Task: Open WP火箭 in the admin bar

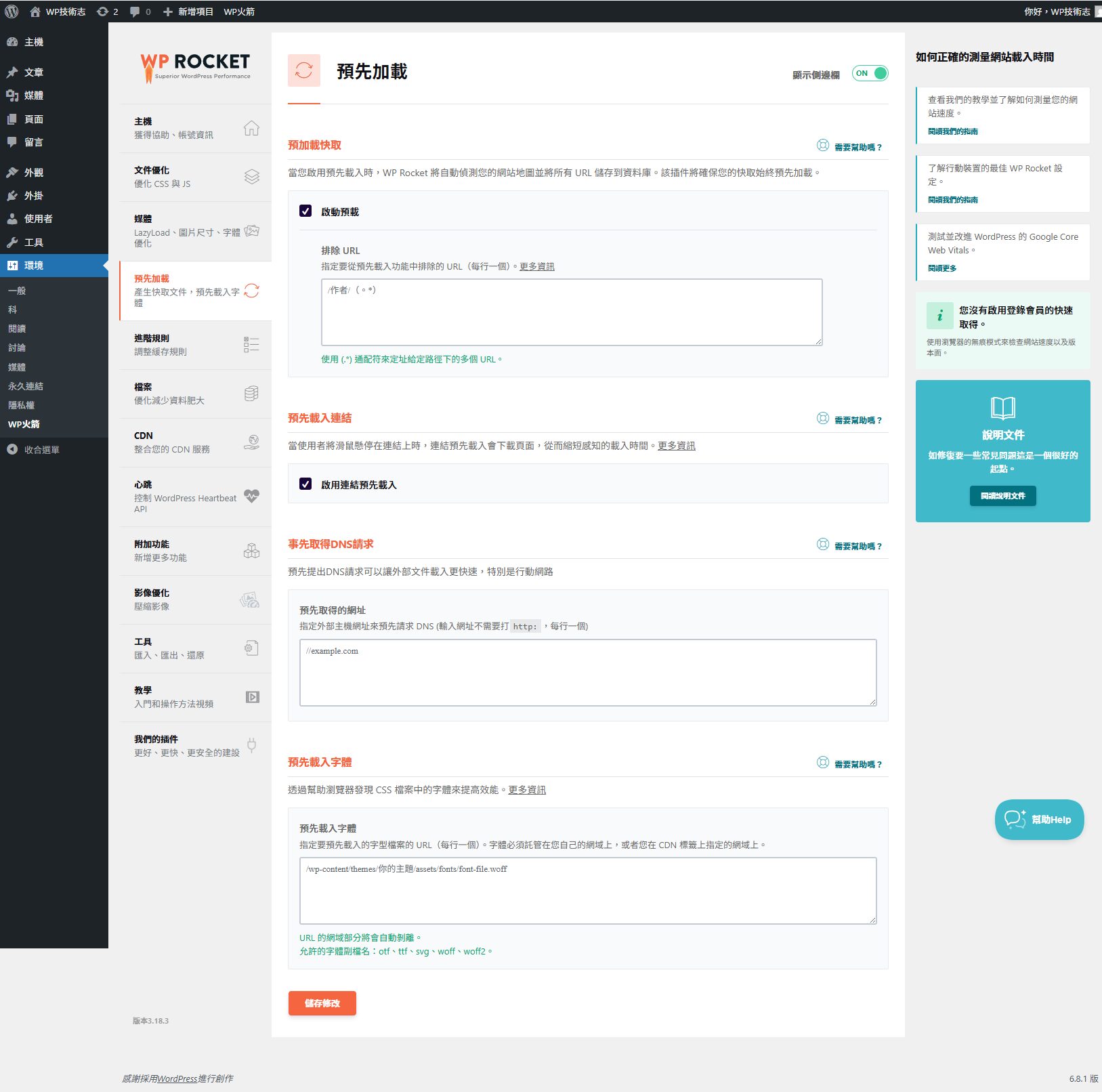Action: click(x=239, y=12)
